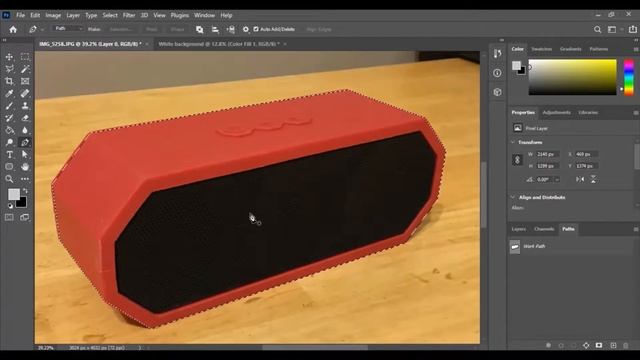640x360 pixels.
Task: Select the Rectangular Marquee tool
Action: coord(25,57)
